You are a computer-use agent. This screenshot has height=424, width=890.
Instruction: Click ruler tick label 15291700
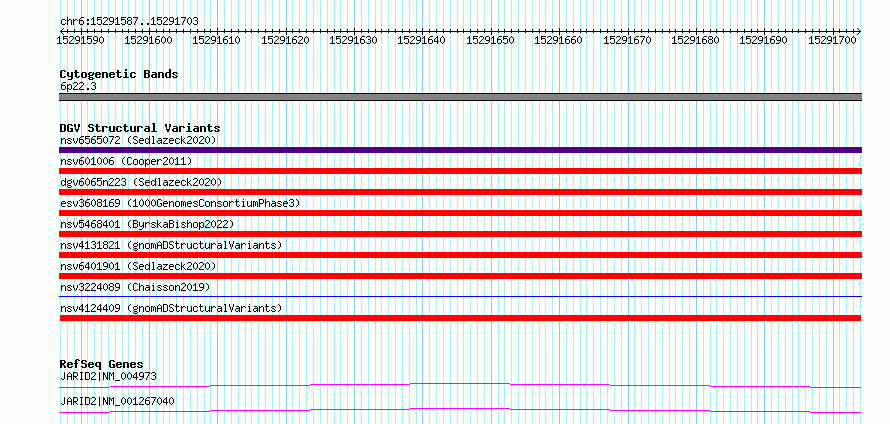[x=832, y=40]
